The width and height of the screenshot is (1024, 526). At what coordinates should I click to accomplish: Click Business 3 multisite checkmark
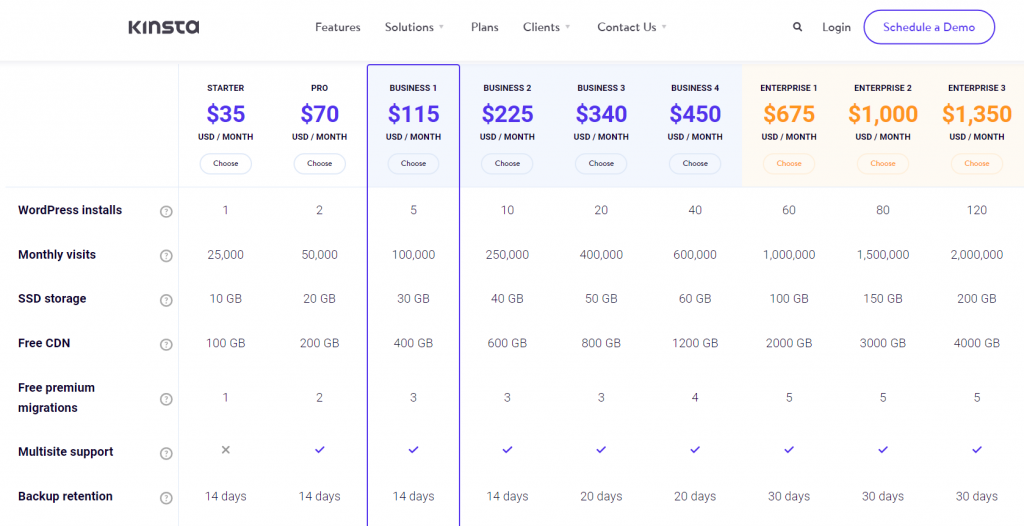[601, 450]
